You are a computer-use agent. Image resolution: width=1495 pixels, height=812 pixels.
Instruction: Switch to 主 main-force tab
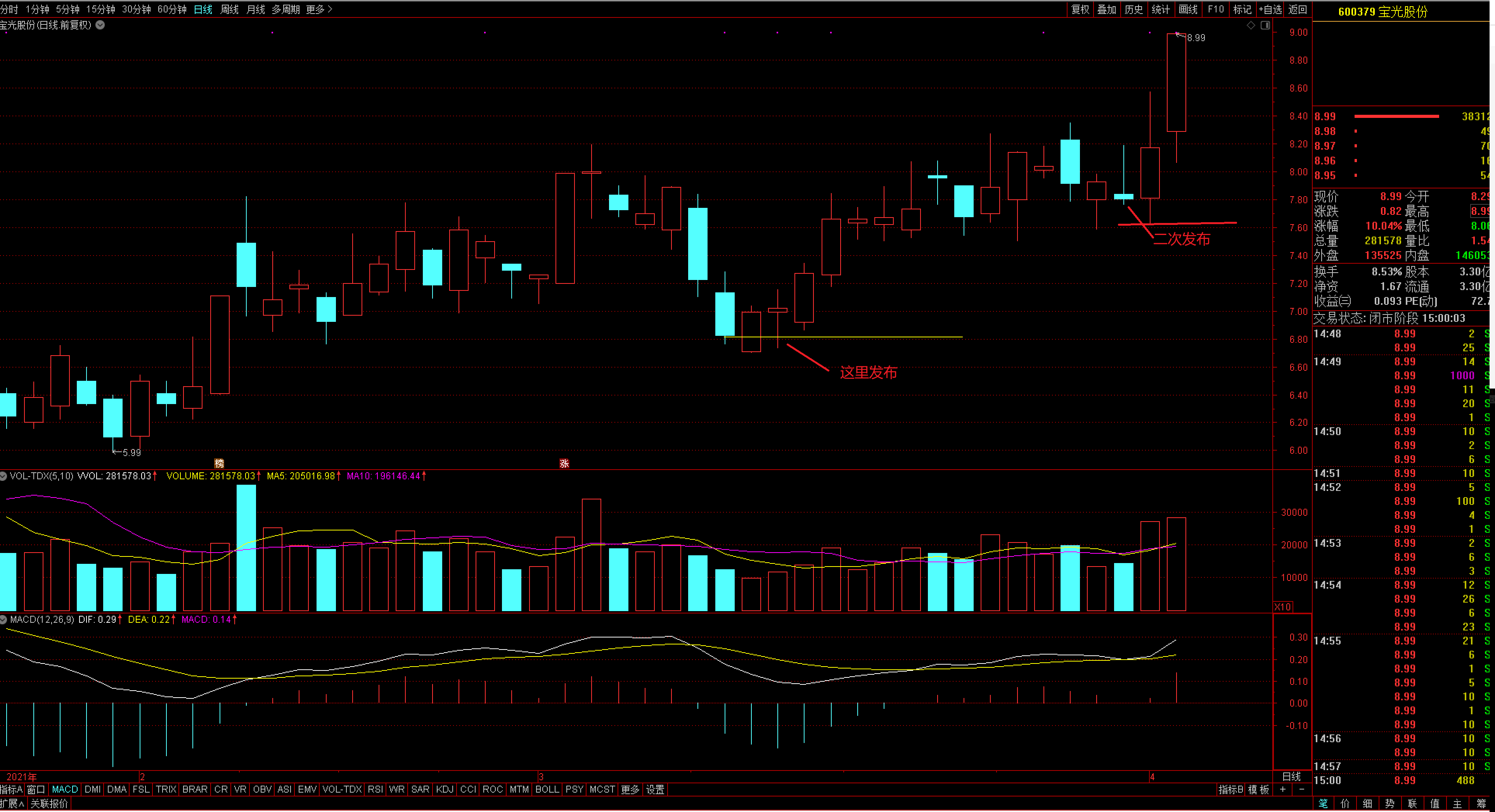(x=1458, y=804)
